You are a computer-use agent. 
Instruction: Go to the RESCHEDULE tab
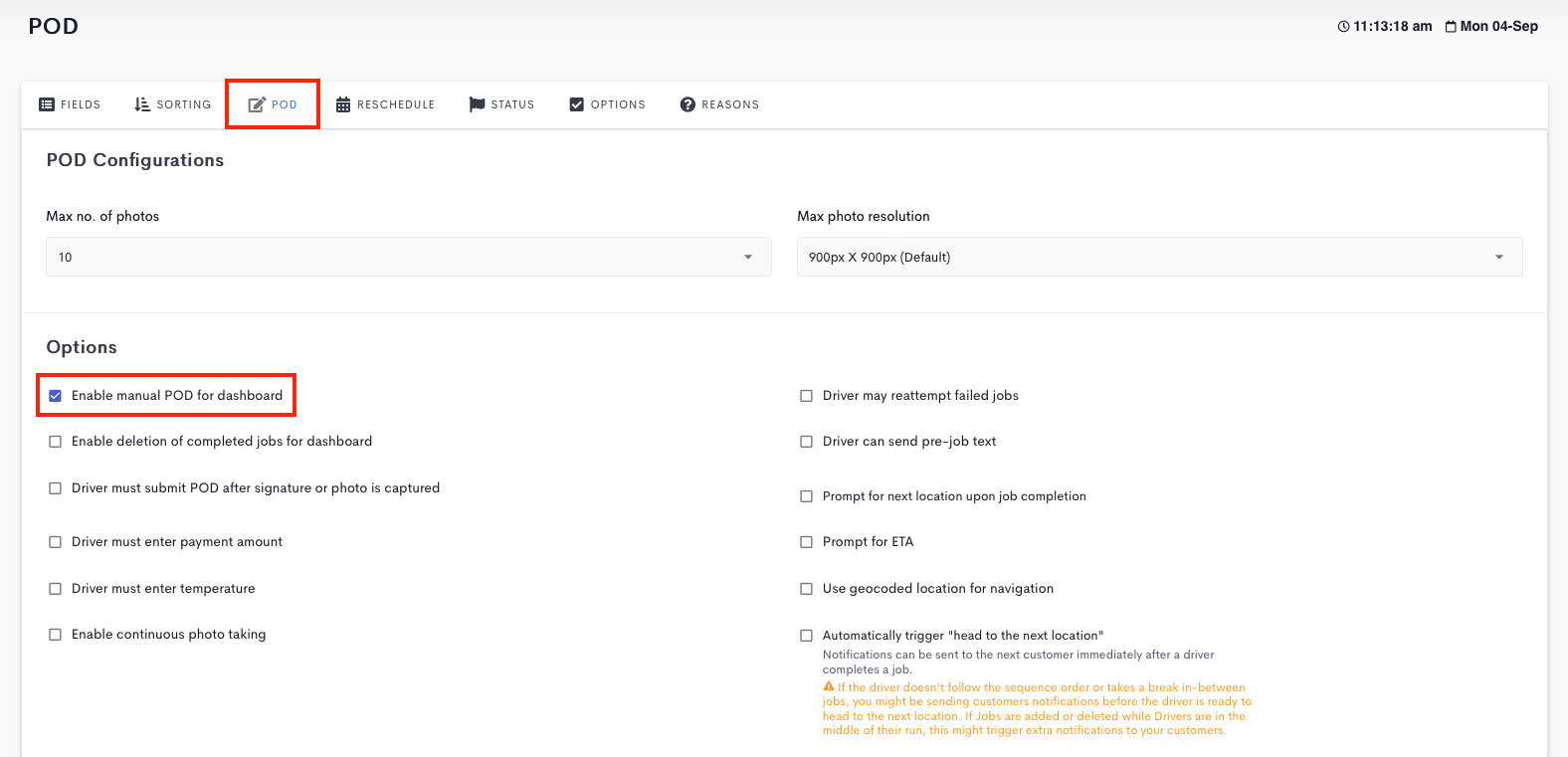click(385, 104)
